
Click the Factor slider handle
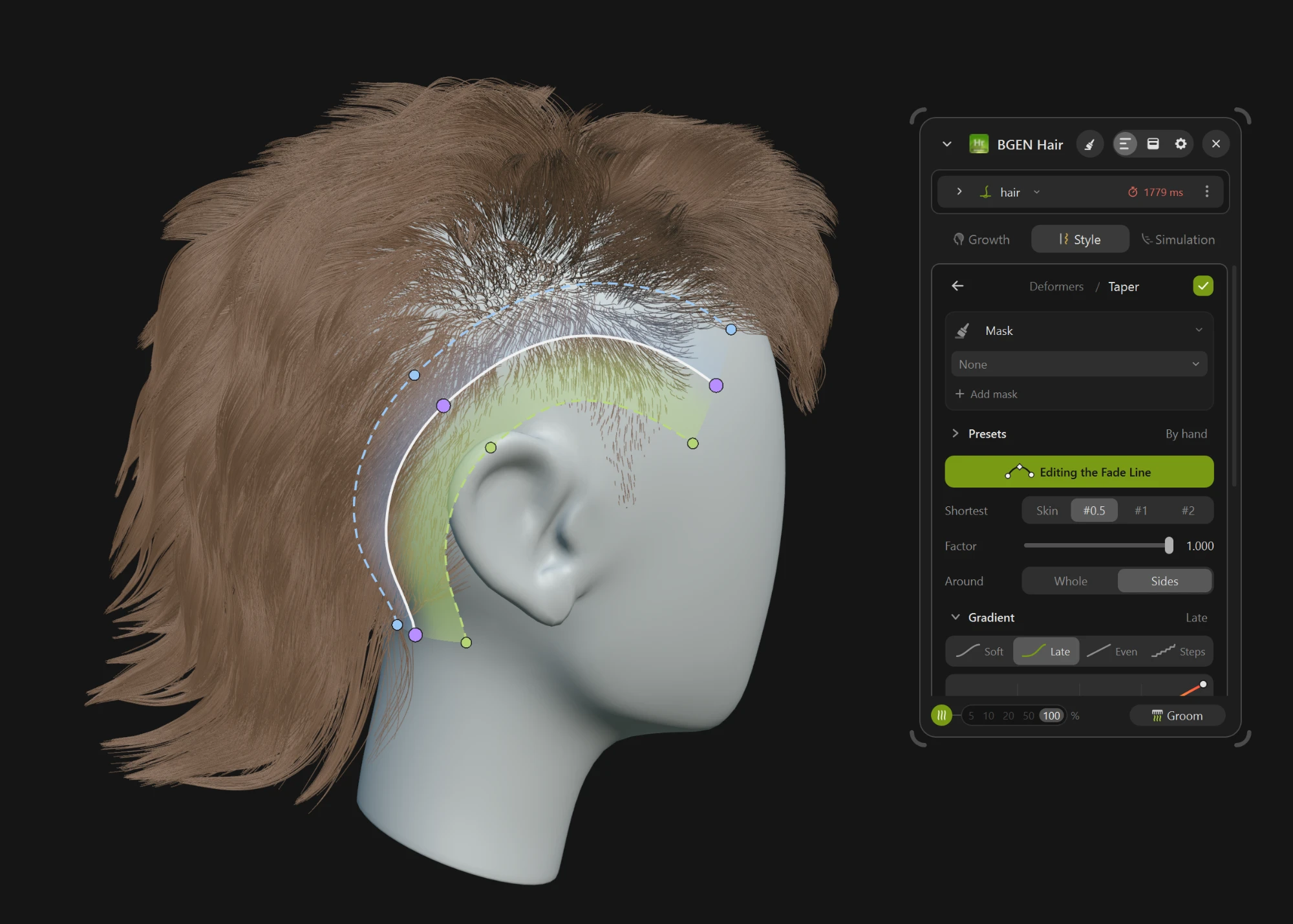[1169, 545]
